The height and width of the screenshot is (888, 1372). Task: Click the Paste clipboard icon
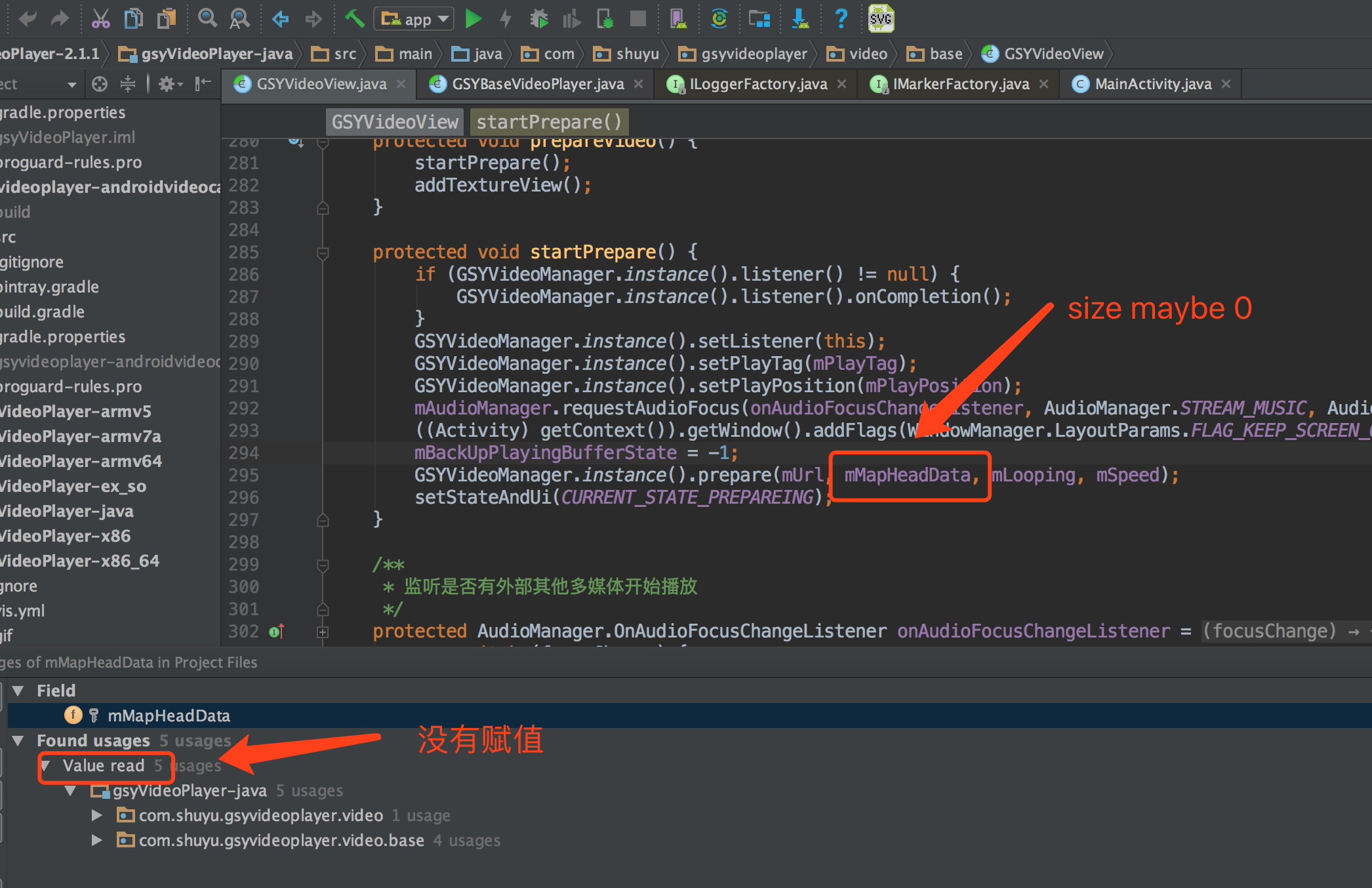[167, 18]
